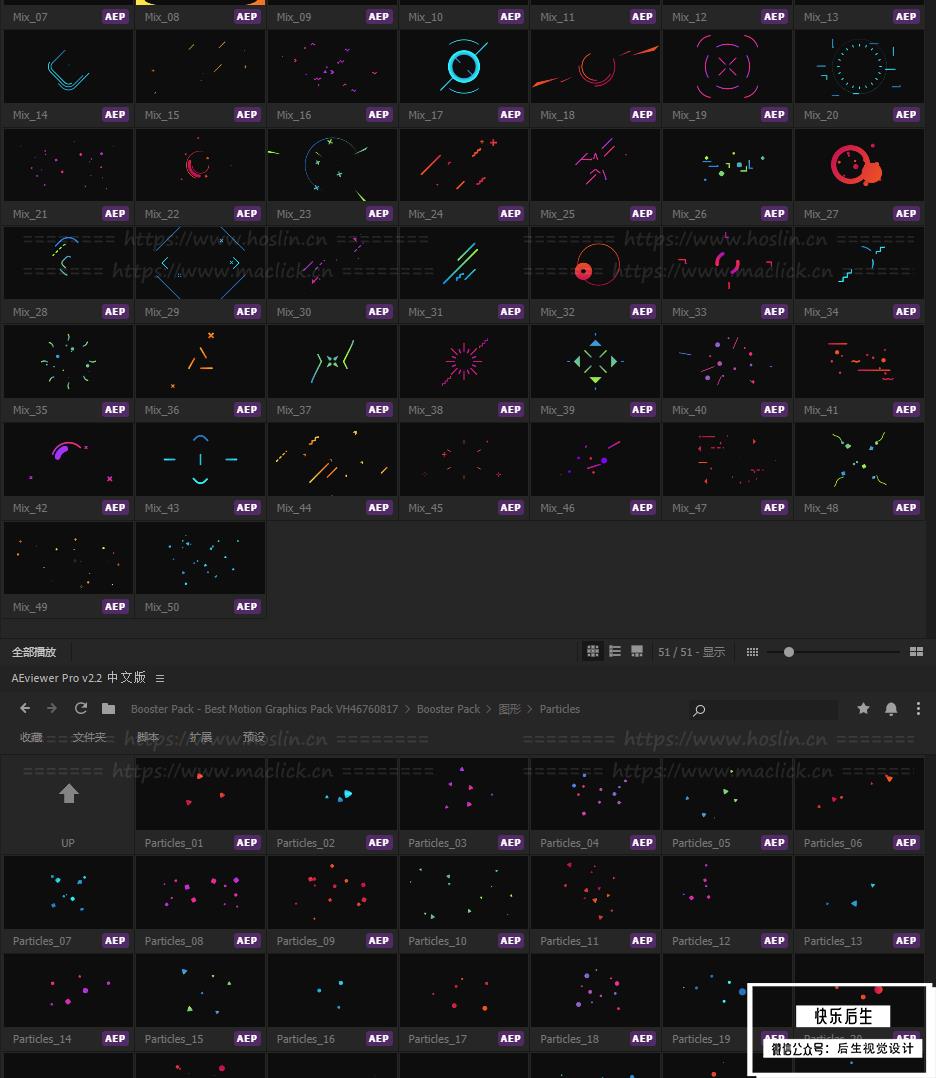Select the Mix_17 preview thumbnail
The height and width of the screenshot is (1078, 936).
pyautogui.click(x=464, y=67)
